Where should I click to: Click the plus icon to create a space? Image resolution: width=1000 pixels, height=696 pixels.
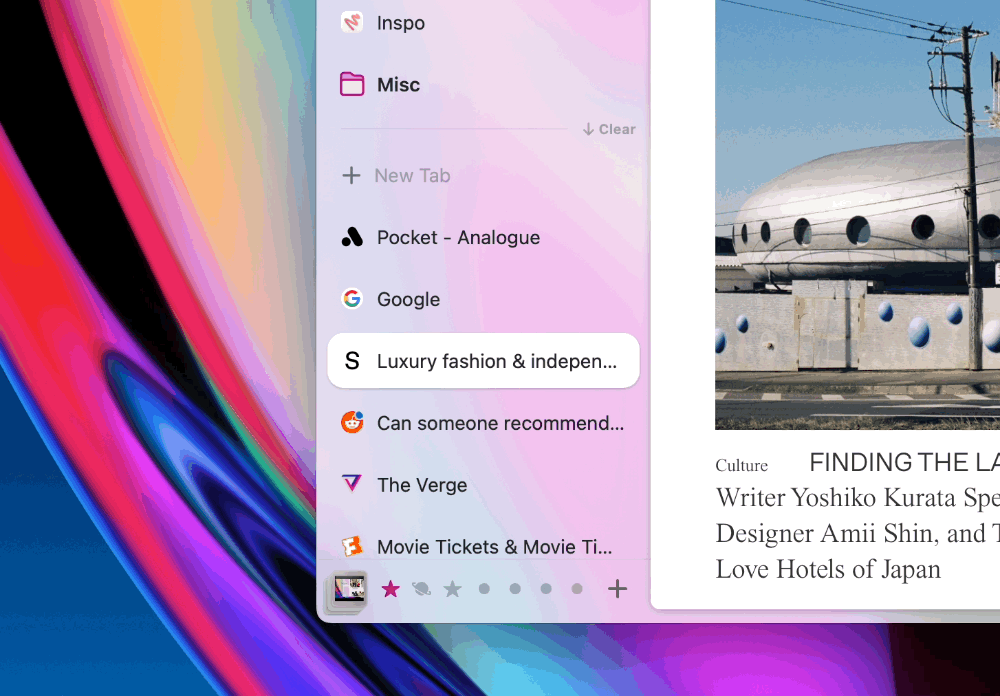pyautogui.click(x=617, y=589)
